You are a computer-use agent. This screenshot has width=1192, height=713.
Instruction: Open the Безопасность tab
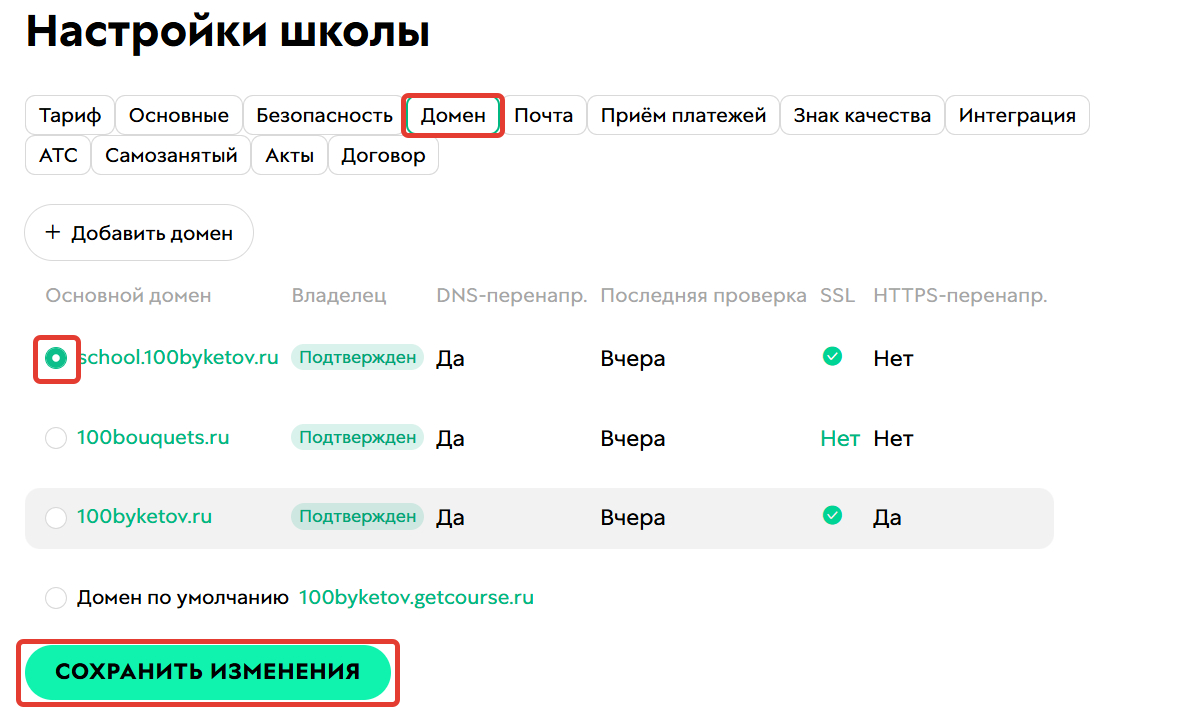tap(324, 116)
